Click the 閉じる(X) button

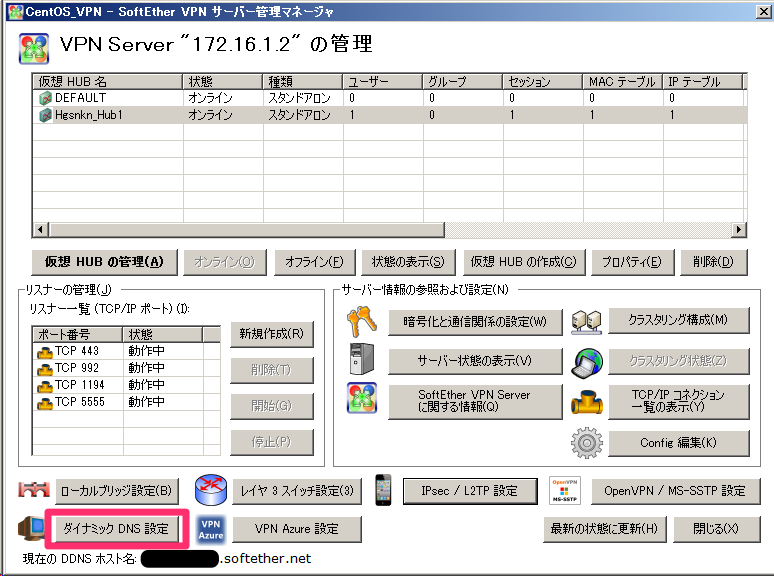coord(716,529)
